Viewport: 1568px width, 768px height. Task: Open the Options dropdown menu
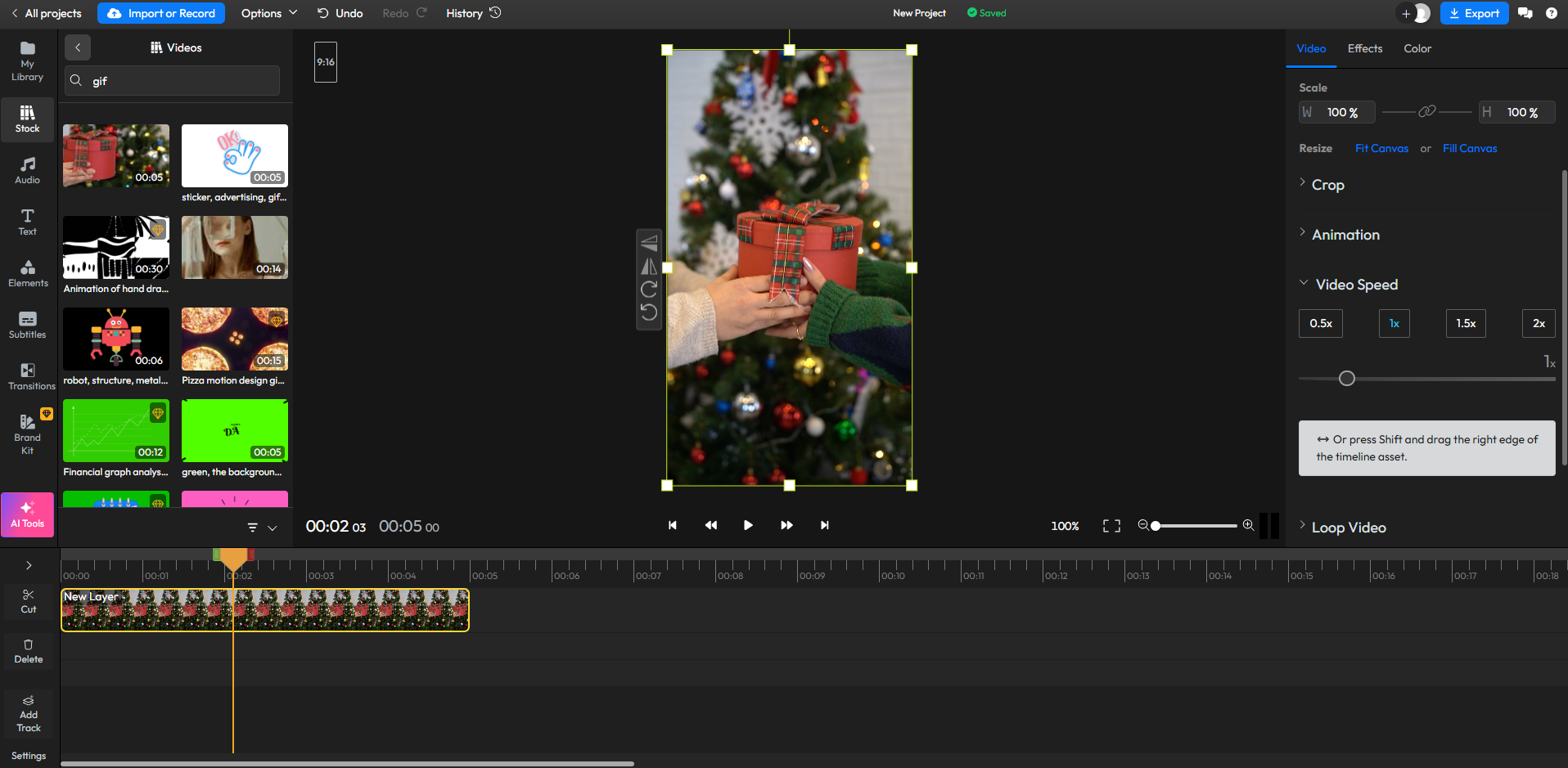coord(269,13)
